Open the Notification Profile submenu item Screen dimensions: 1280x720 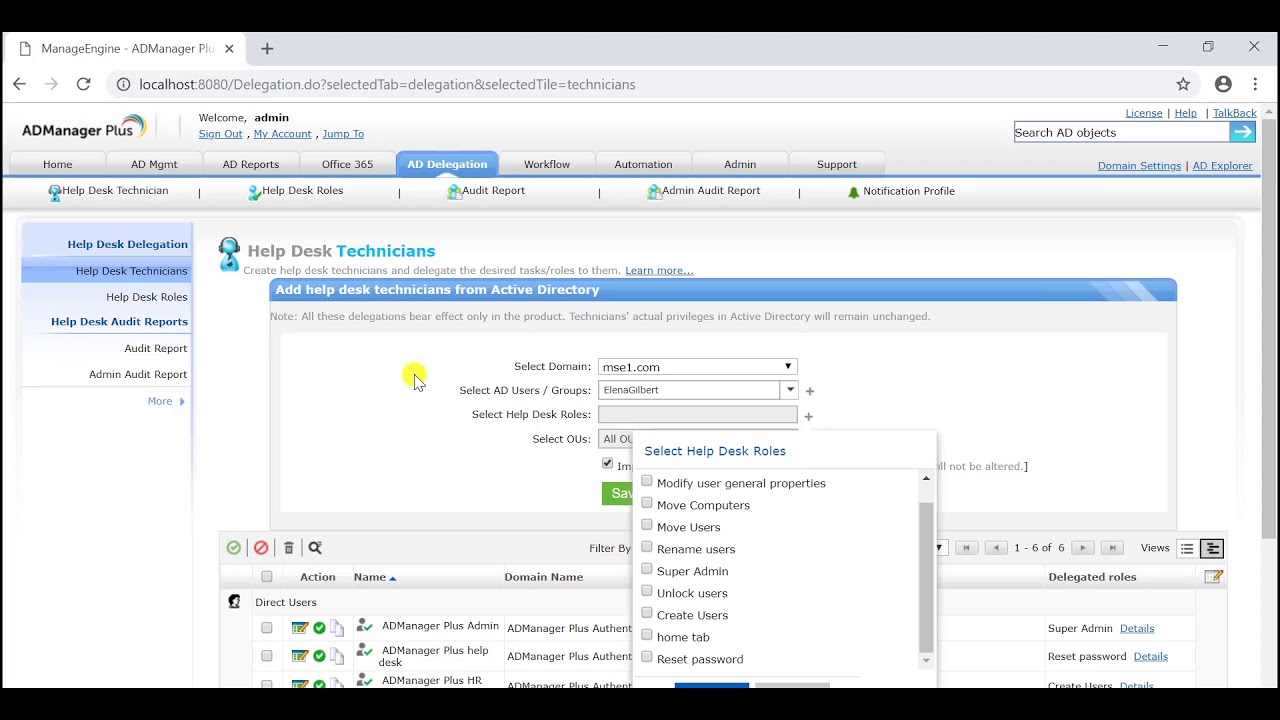tap(901, 191)
